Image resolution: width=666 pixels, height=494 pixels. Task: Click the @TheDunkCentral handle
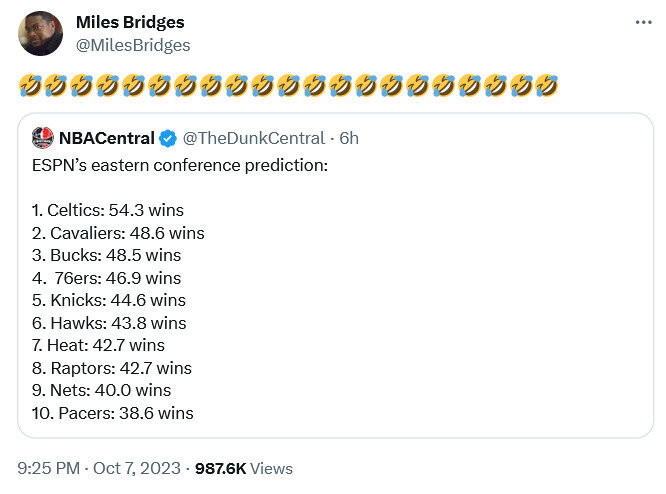[x=254, y=137]
